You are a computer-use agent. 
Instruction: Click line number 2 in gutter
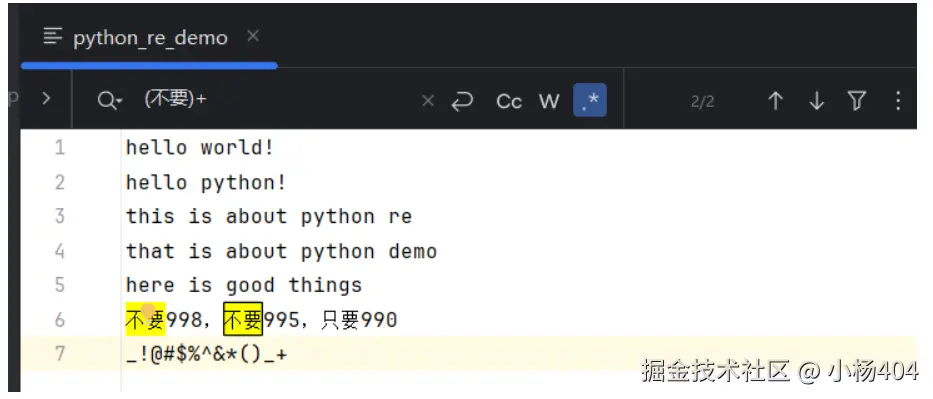pyautogui.click(x=60, y=182)
